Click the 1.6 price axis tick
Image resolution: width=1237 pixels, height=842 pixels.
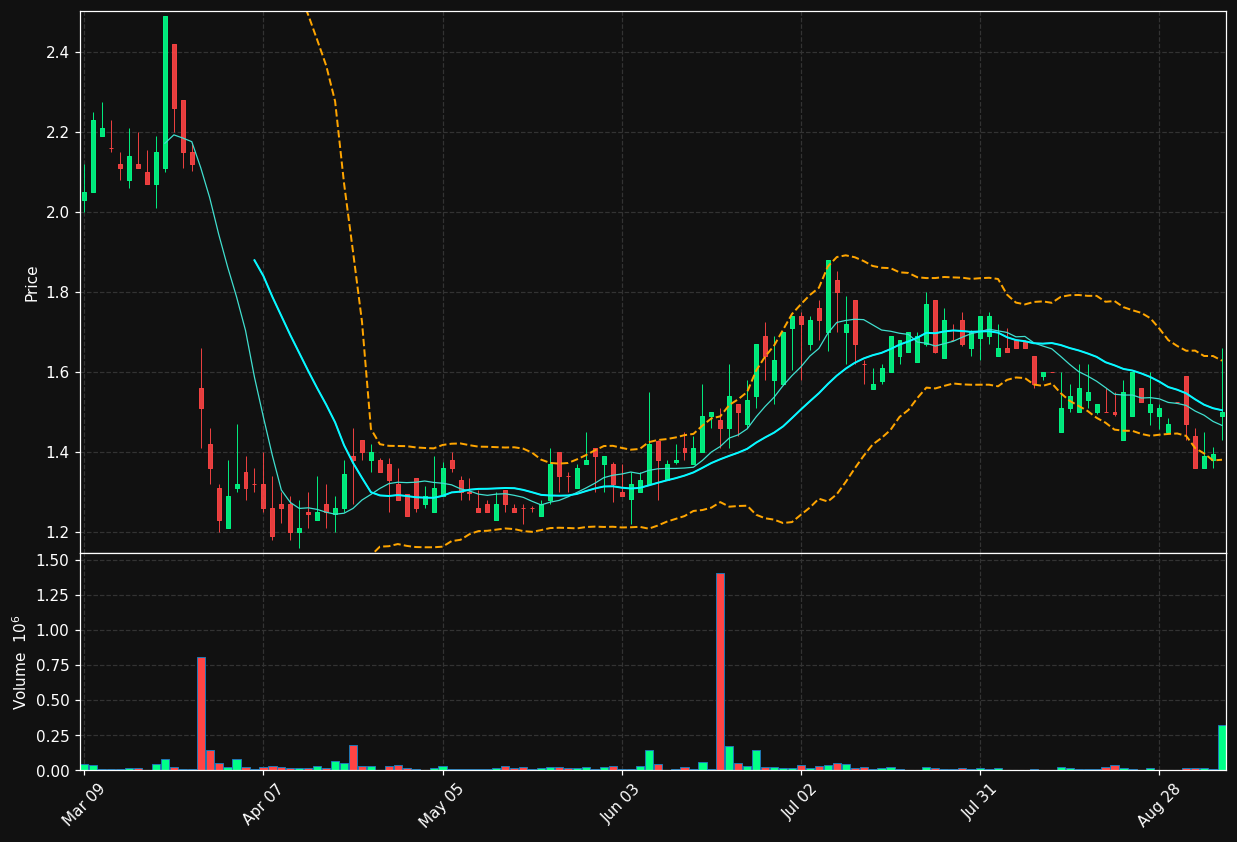point(57,372)
